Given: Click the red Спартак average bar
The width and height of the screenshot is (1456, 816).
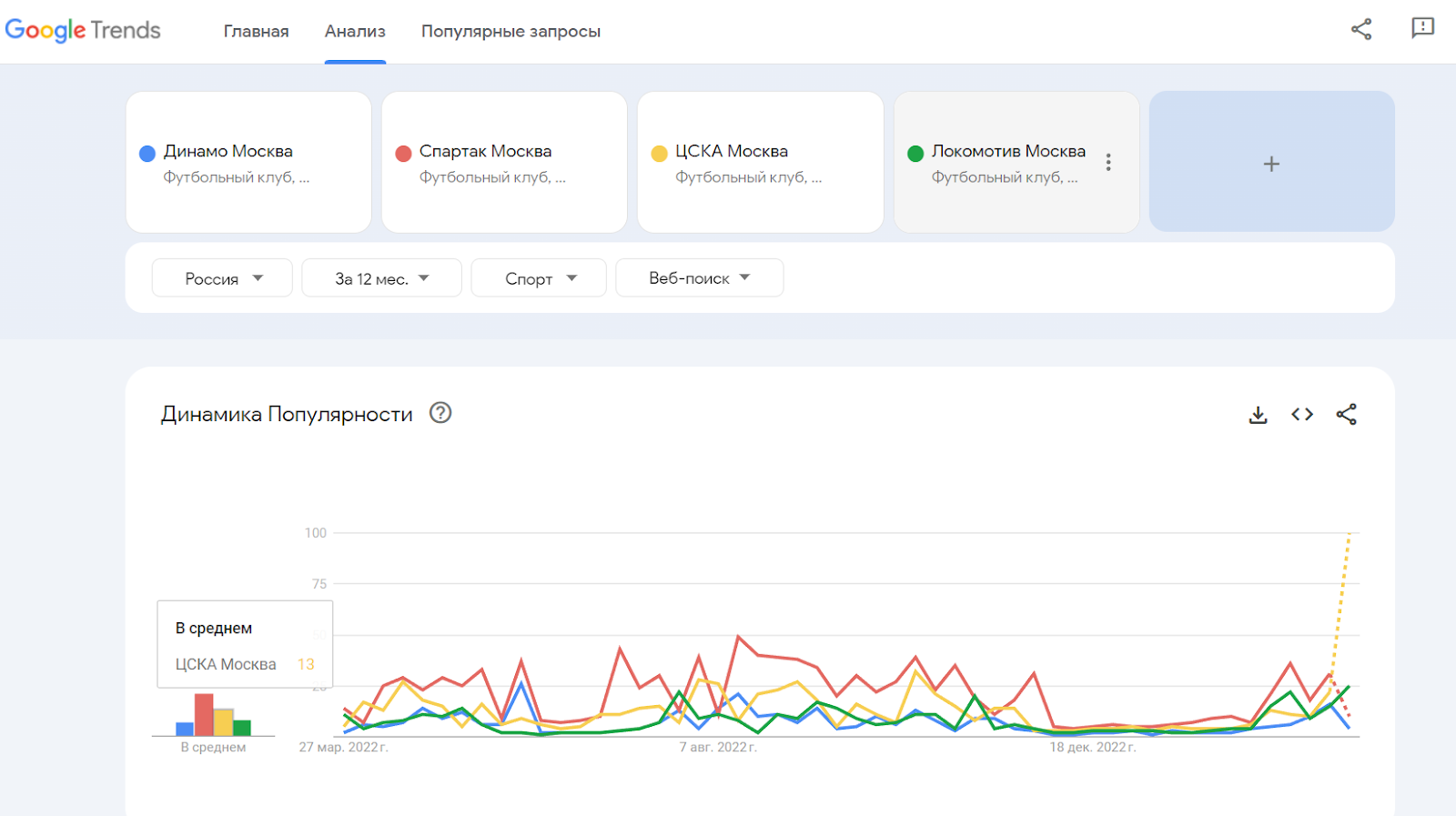Looking at the screenshot, I should [x=204, y=714].
